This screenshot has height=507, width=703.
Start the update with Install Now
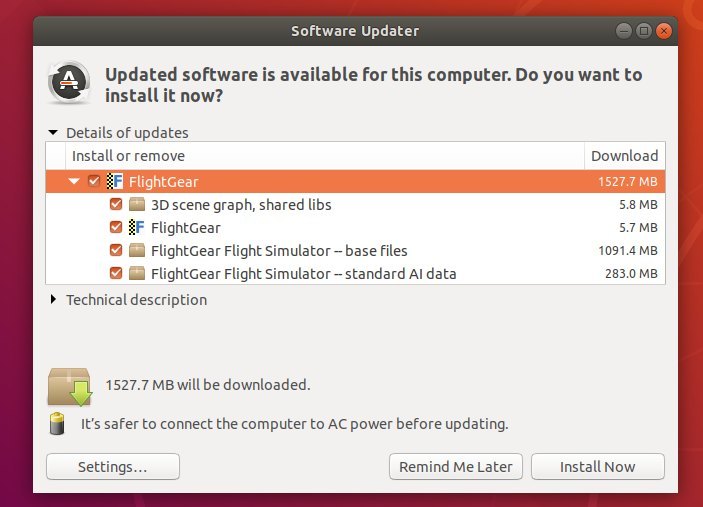coord(598,467)
